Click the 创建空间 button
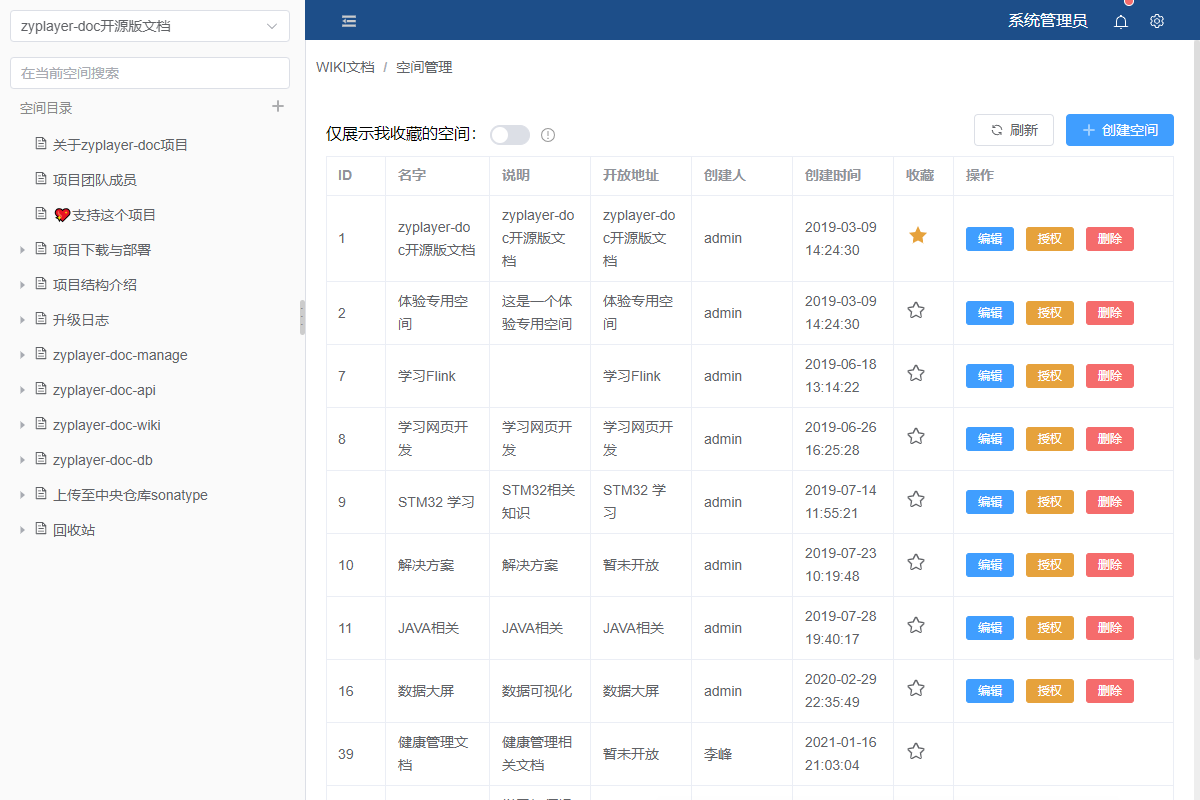Screen dimensions: 1200x800 (x=1119, y=130)
